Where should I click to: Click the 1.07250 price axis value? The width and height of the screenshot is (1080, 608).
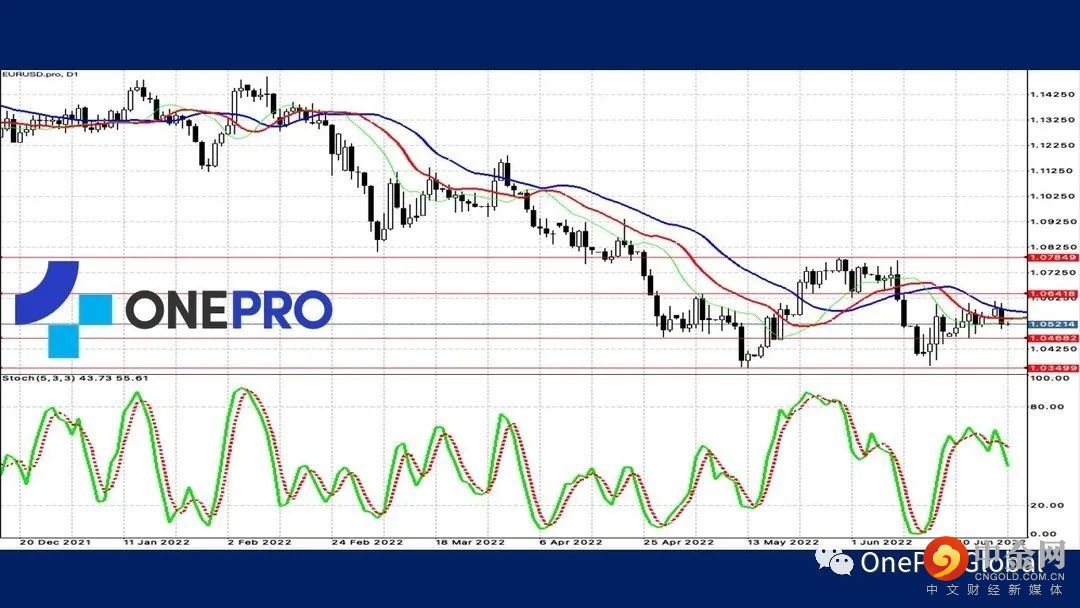(x=1052, y=273)
